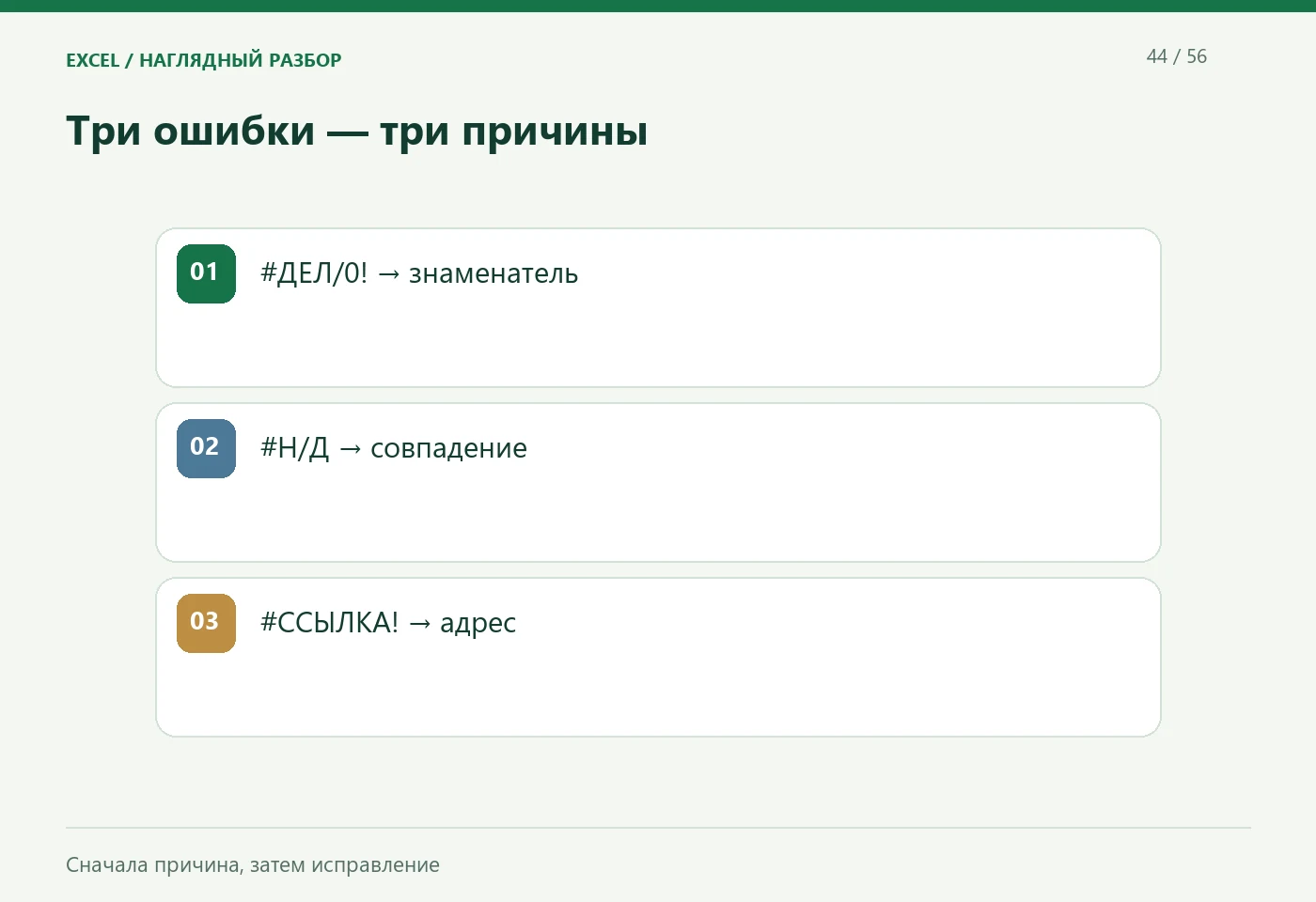Click the slide title "Три ошибки — три причины"
1316x902 pixels.
pyautogui.click(x=357, y=131)
